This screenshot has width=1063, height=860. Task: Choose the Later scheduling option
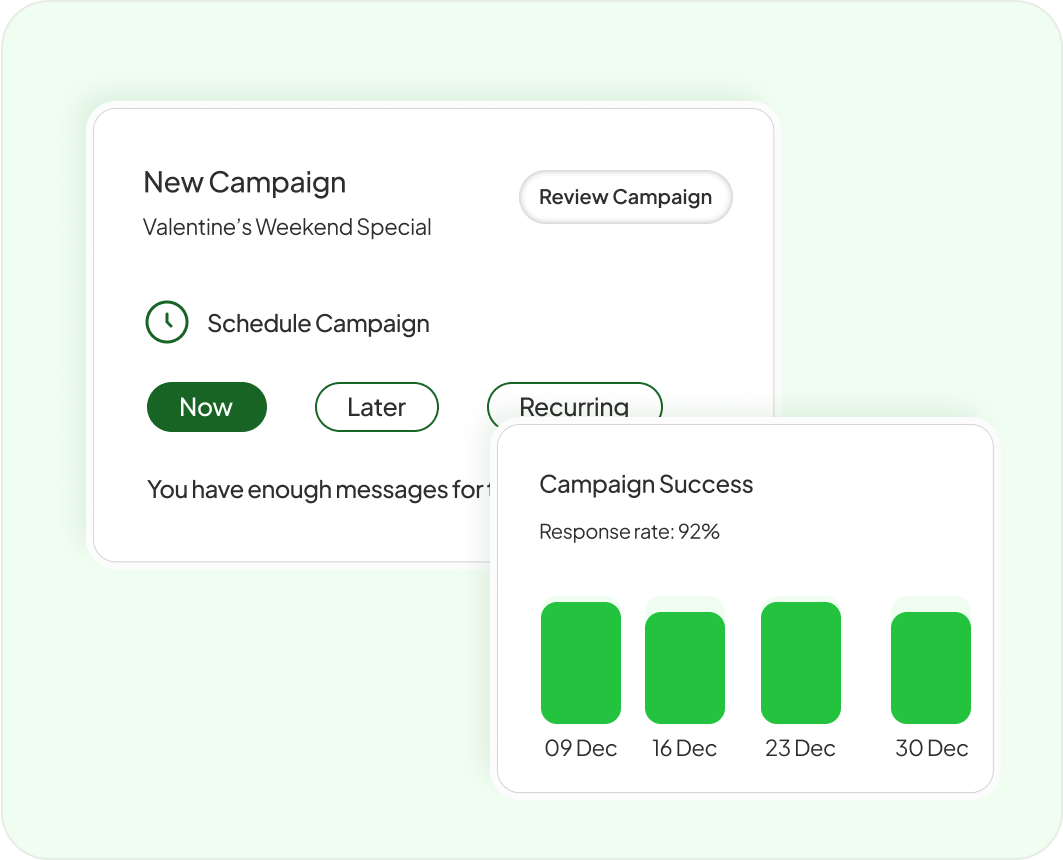377,407
